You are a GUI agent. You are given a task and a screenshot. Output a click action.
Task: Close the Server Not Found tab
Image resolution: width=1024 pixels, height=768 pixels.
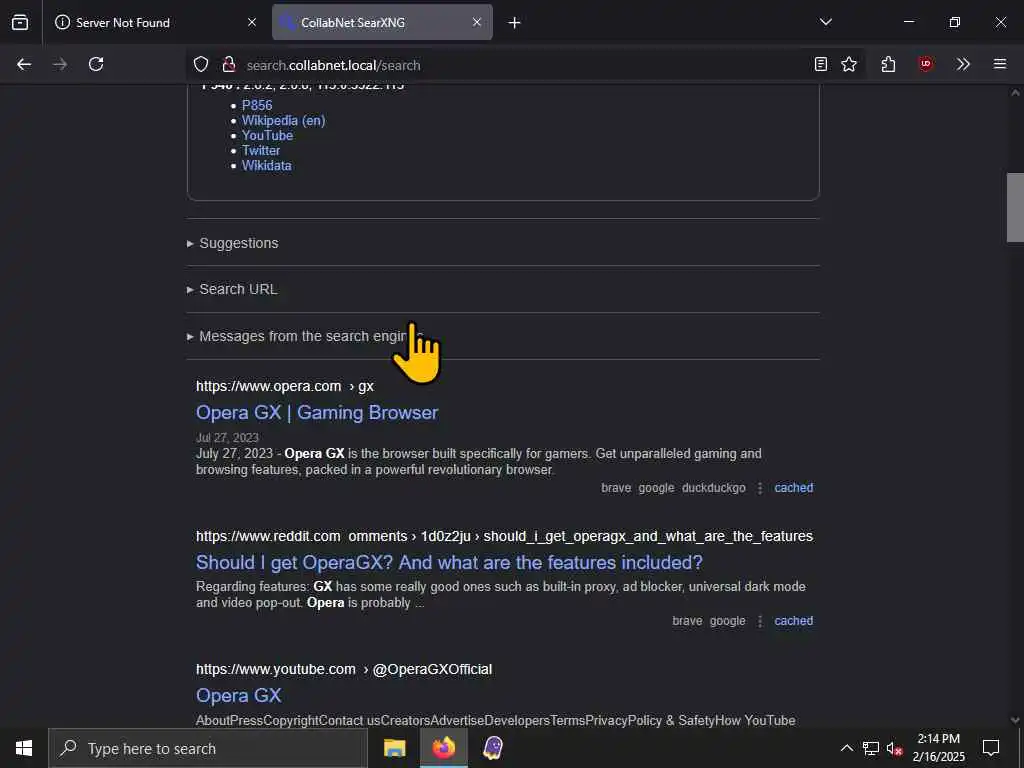pyautogui.click(x=252, y=22)
